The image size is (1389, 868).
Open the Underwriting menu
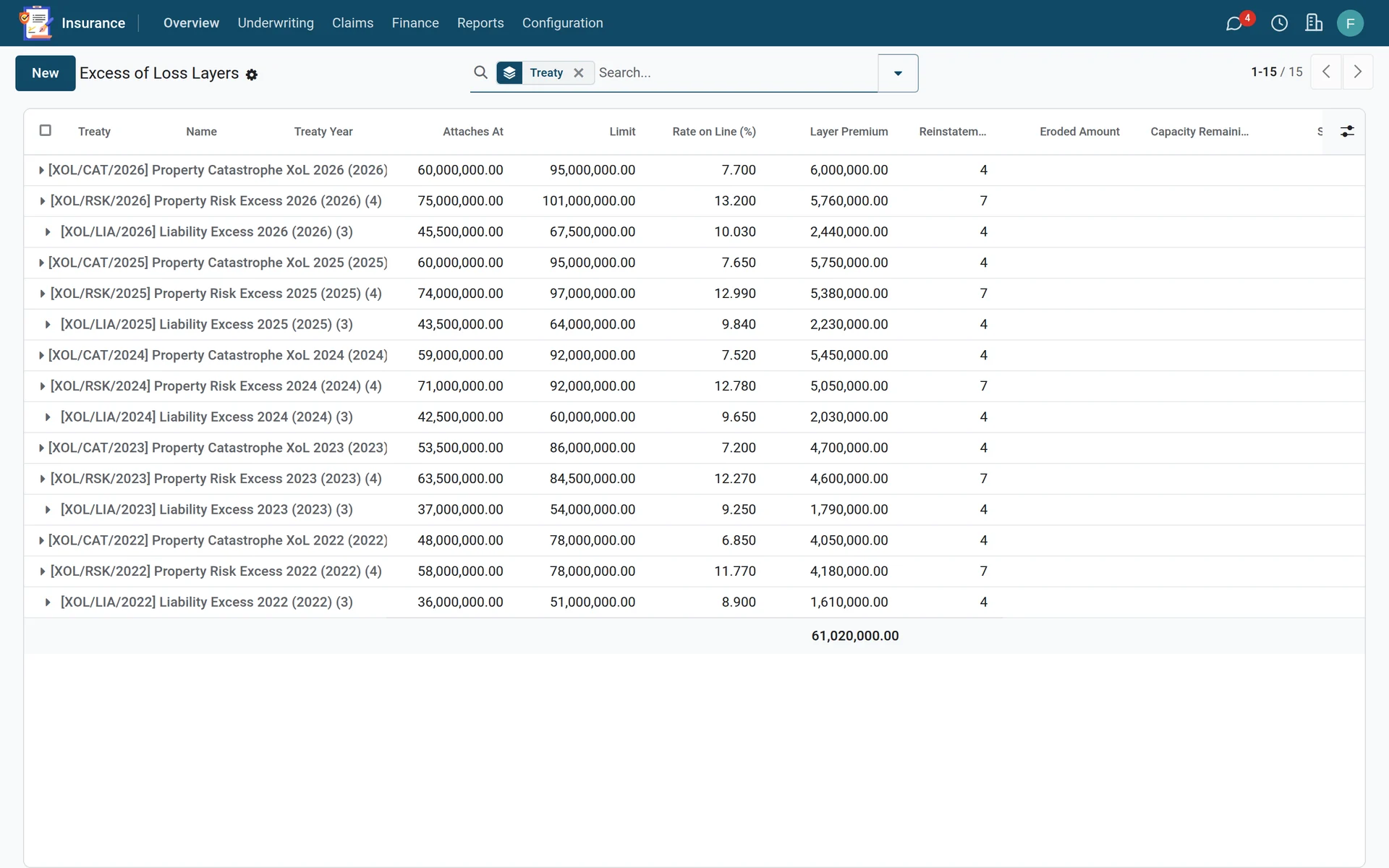pos(276,23)
